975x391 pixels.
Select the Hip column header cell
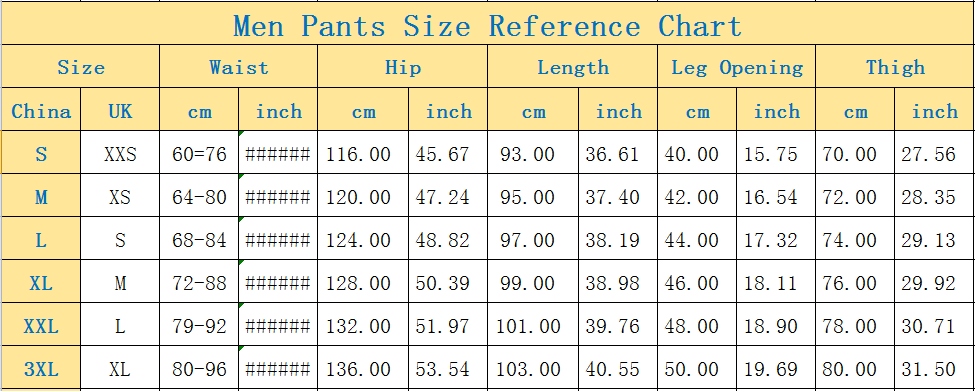click(x=402, y=66)
